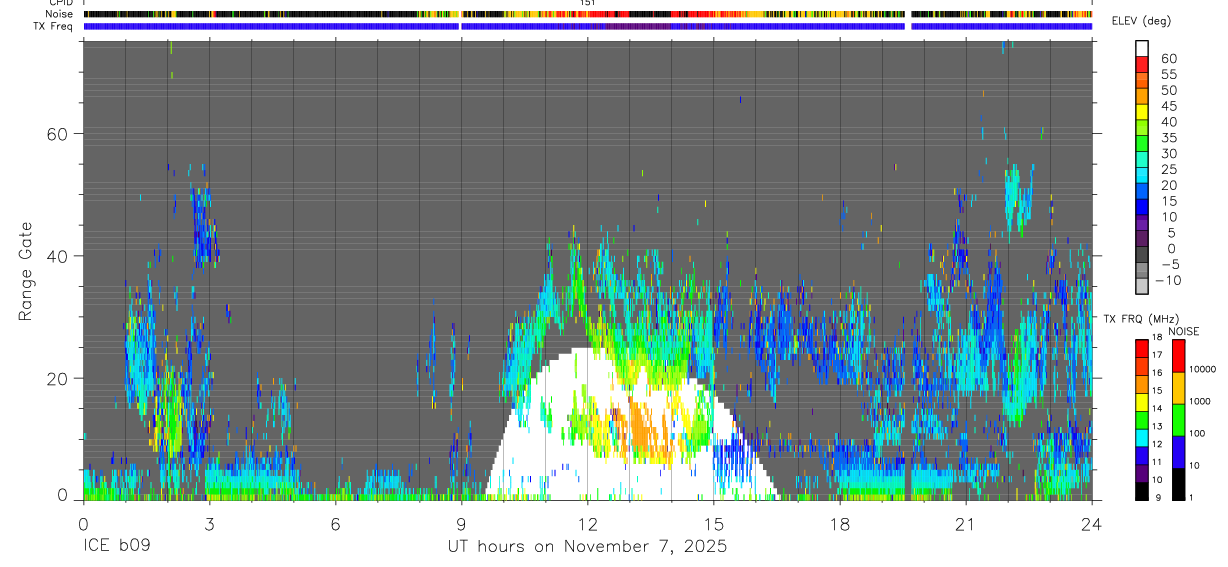Click the red 17 MHz TX frequency swatch

(1142, 349)
